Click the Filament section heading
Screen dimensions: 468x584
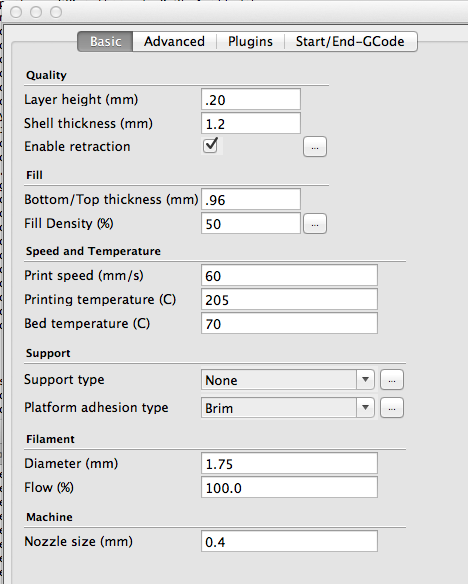coord(50,439)
